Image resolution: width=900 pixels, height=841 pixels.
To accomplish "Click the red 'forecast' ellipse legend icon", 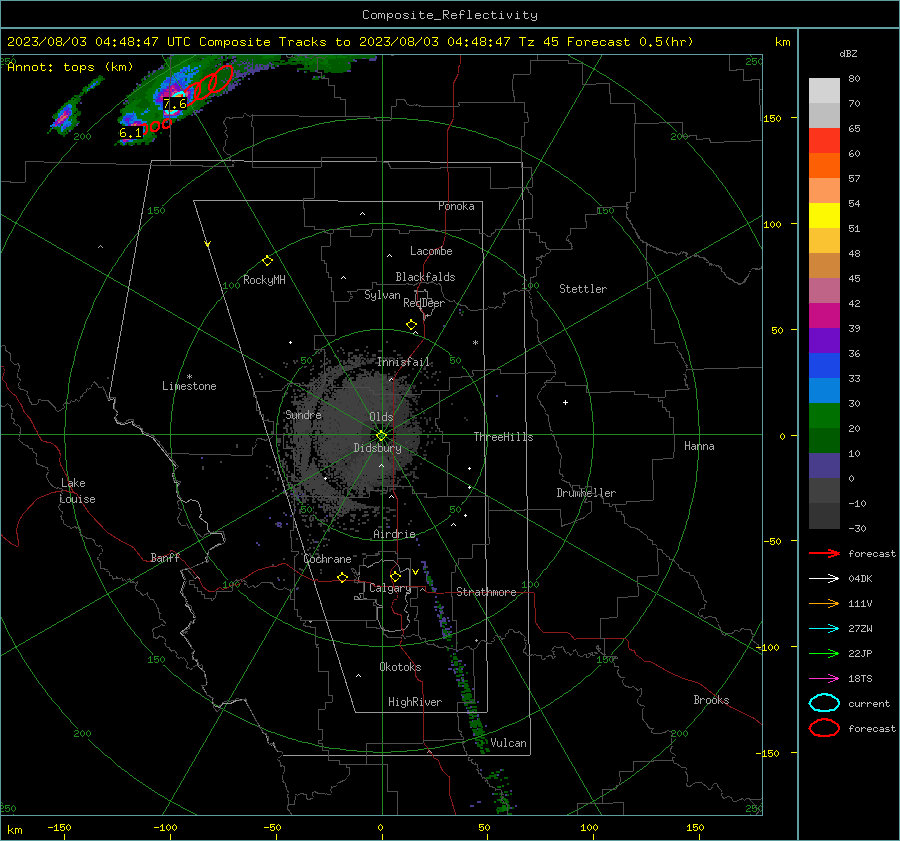I will click(824, 728).
